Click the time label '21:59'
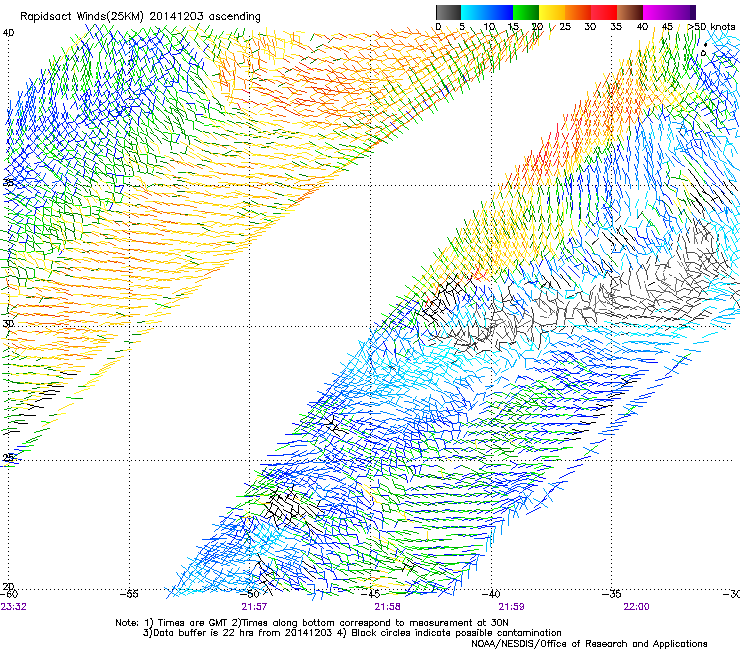Screen dimensions: 740x650 click(512, 607)
